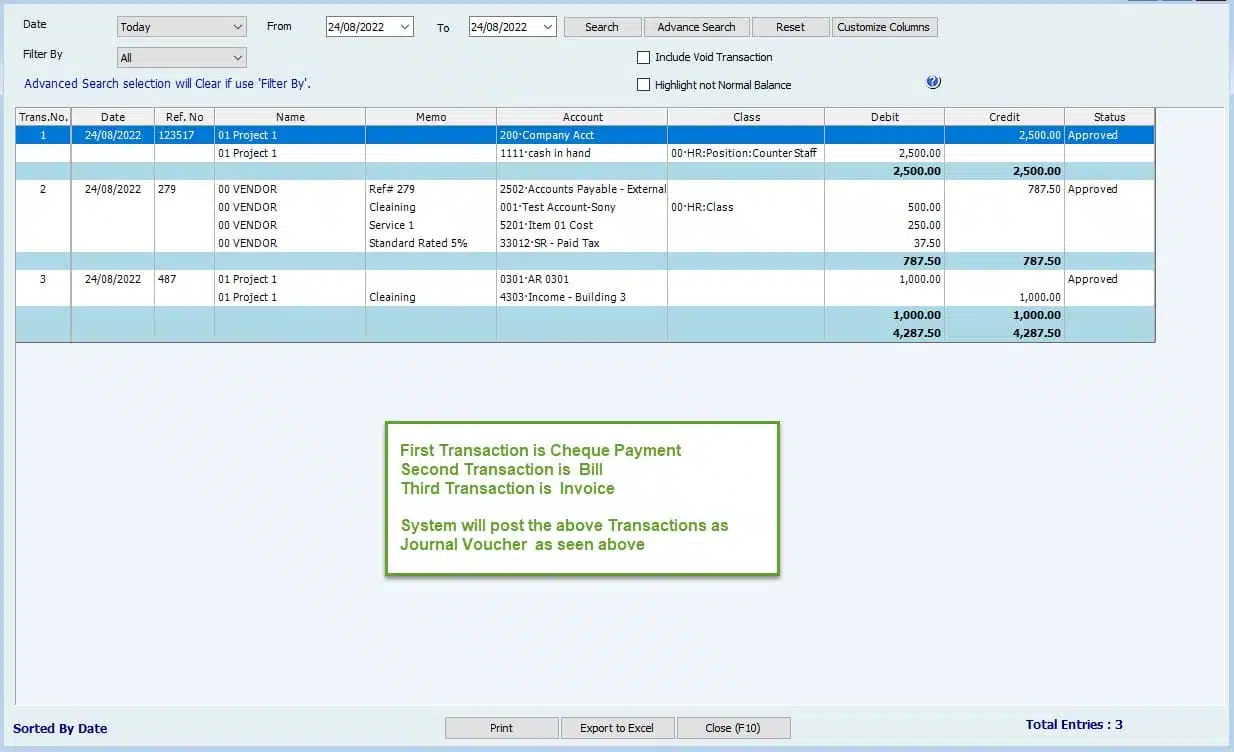Click the Standard Rated 5% memo cell
The width and height of the screenshot is (1234, 752).
tap(431, 243)
